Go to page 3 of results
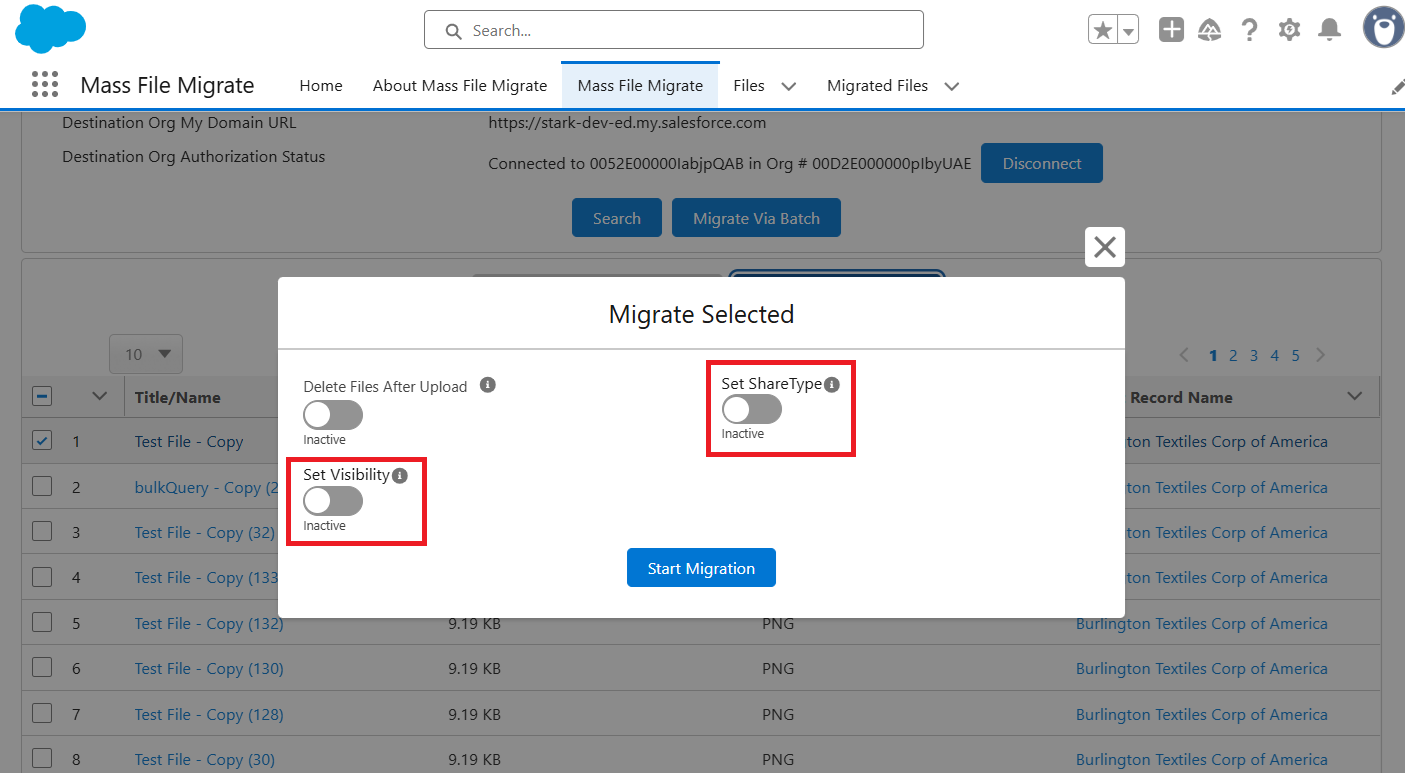Viewport: 1405px width, 773px height. click(1254, 355)
